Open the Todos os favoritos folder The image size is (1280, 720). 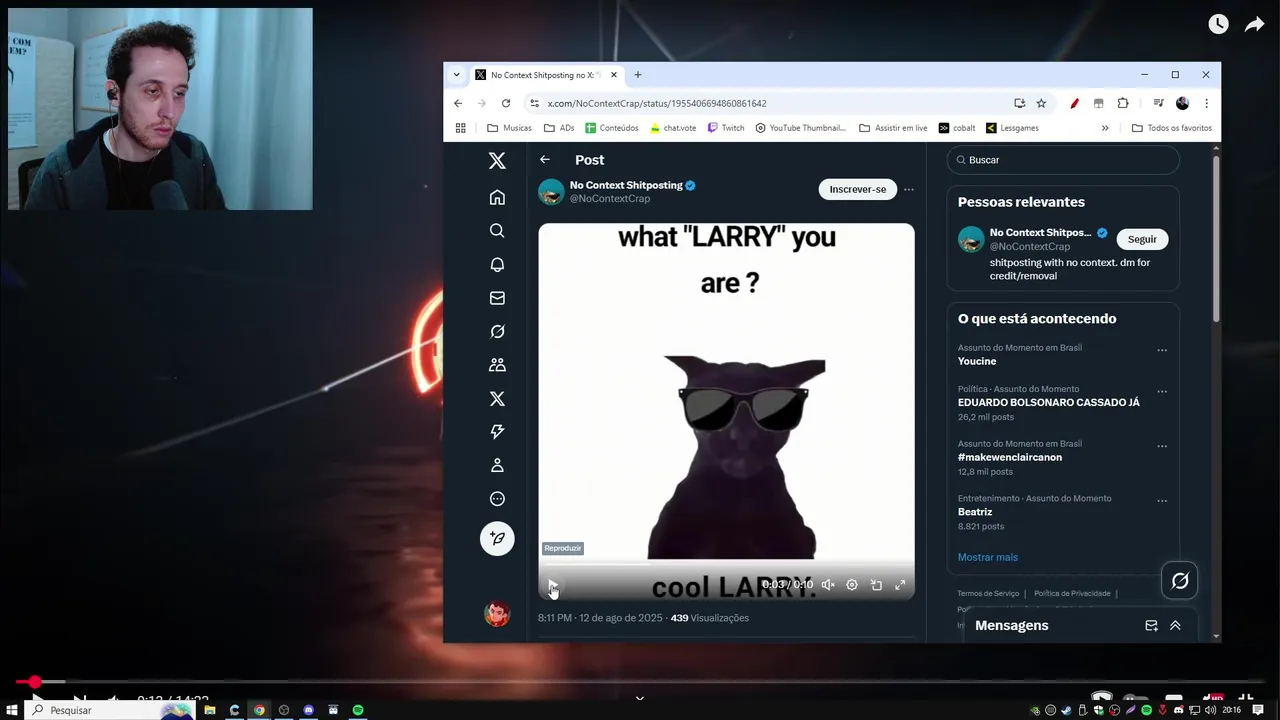[x=1171, y=128]
